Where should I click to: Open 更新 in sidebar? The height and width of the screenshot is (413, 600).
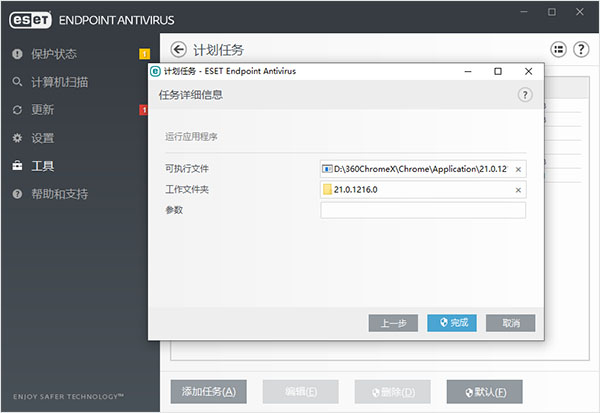tap(42, 110)
